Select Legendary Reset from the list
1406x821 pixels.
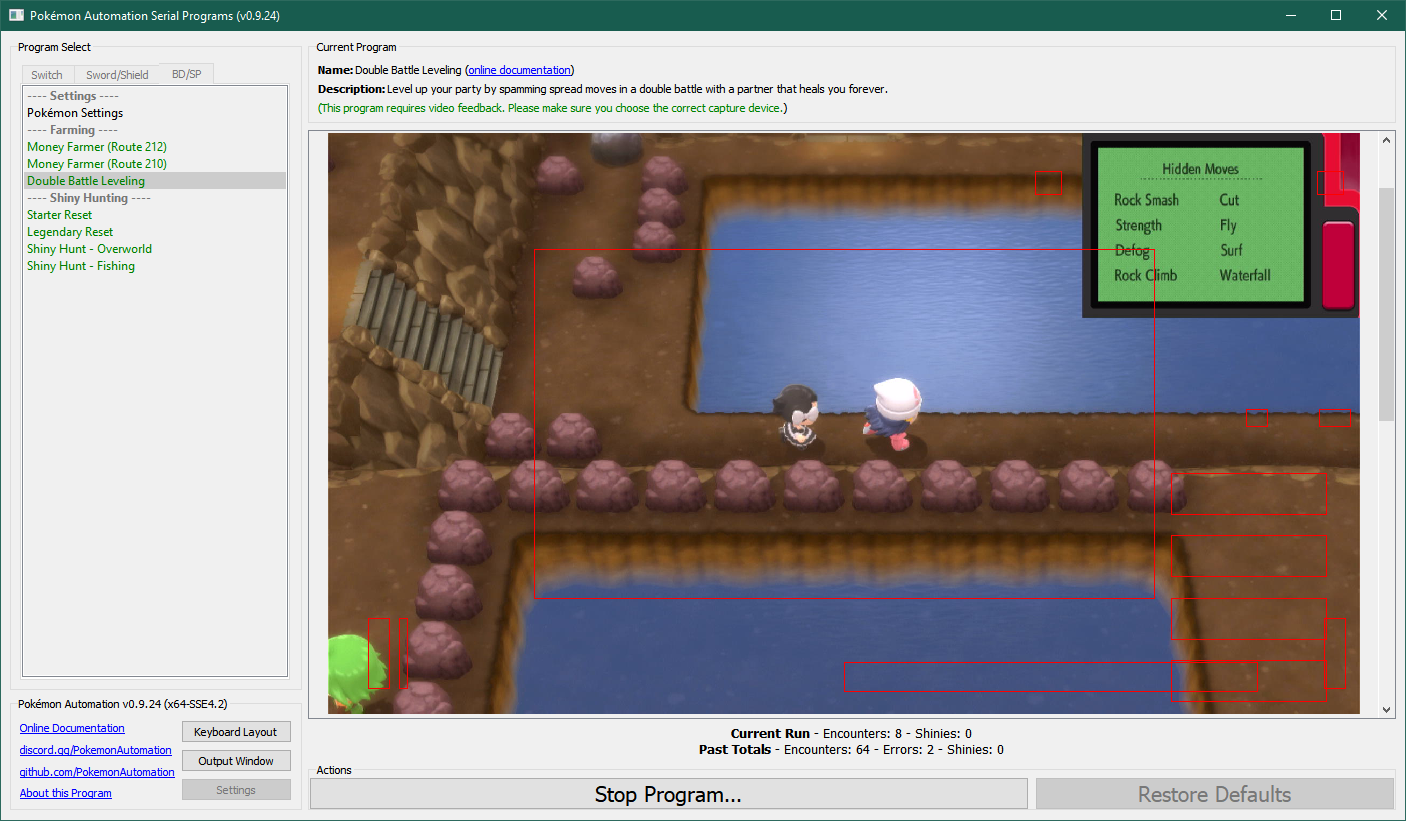coord(70,232)
